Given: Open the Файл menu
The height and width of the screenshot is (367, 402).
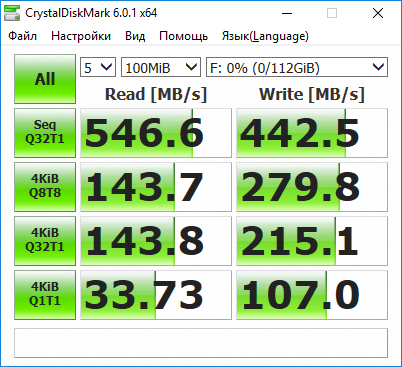Looking at the screenshot, I should pos(22,36).
